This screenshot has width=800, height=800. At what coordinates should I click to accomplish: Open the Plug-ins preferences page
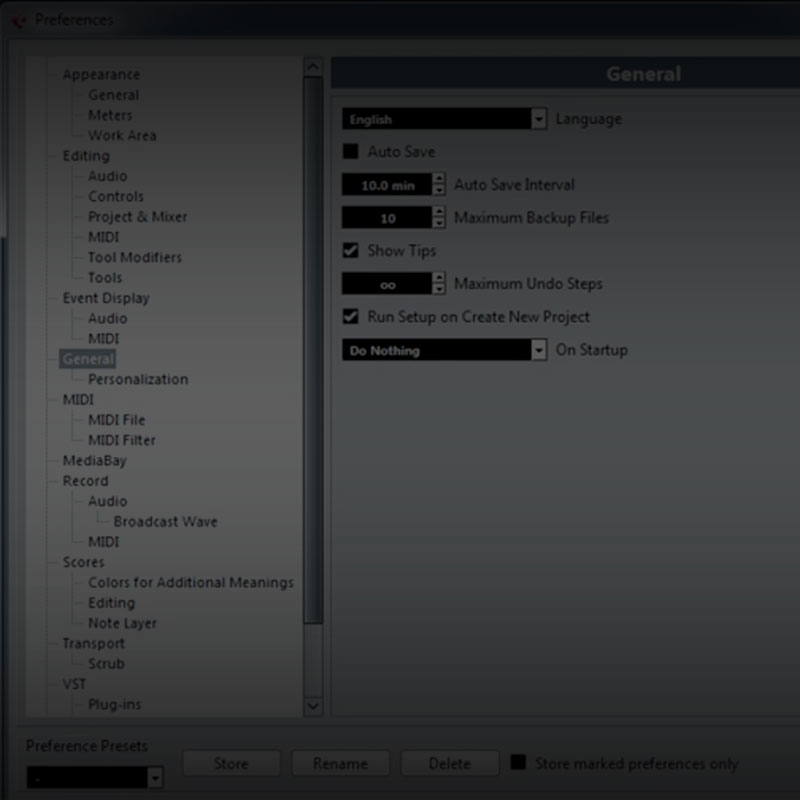[x=114, y=705]
